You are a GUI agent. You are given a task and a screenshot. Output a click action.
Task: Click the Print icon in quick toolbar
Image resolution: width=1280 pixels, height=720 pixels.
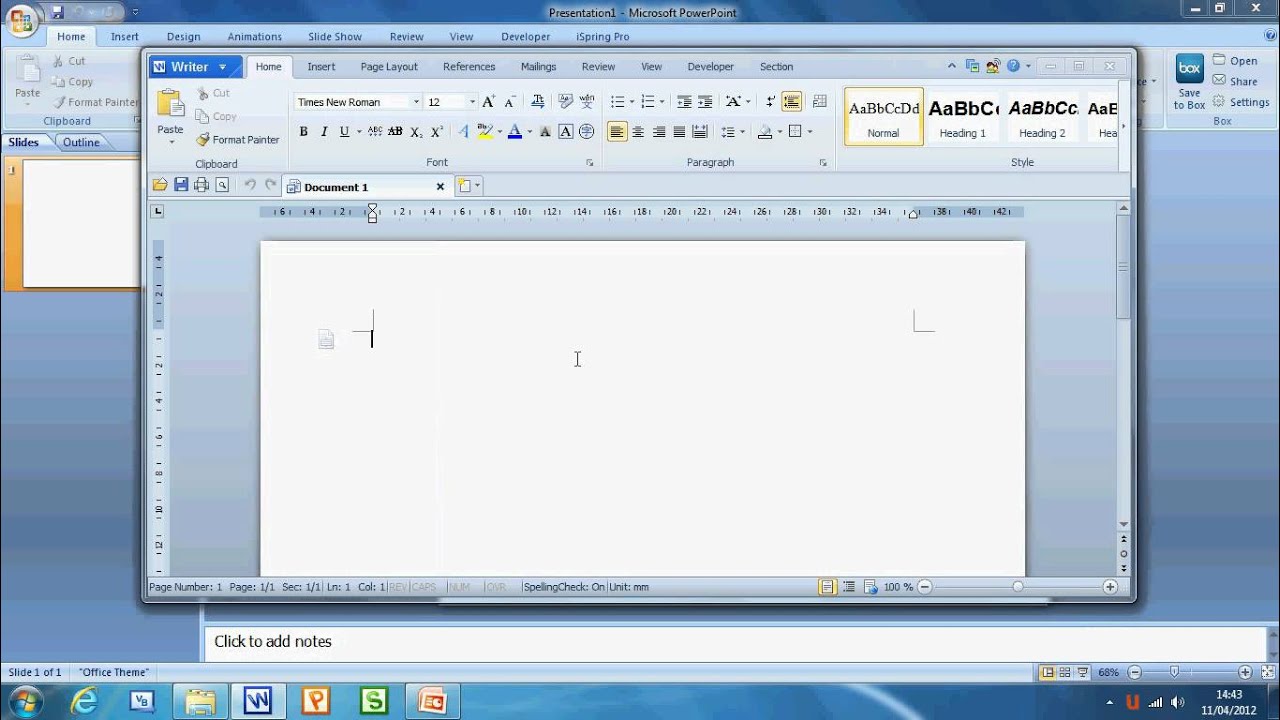coord(201,185)
